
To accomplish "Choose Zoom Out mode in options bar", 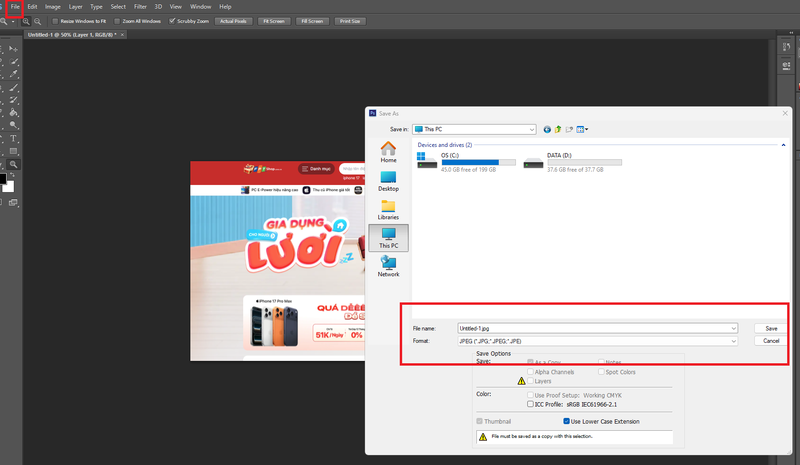I will click(x=37, y=21).
